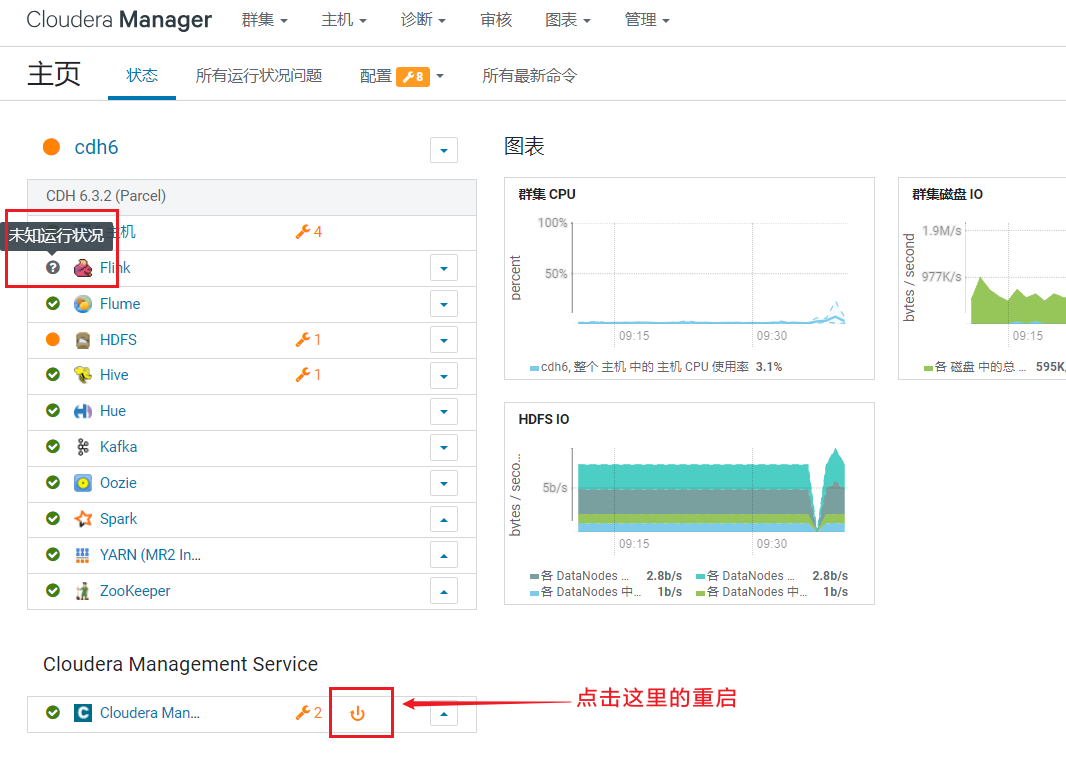Open the Oozie service actions dropdown
Screen dimensions: 1066x774
[x=444, y=484]
